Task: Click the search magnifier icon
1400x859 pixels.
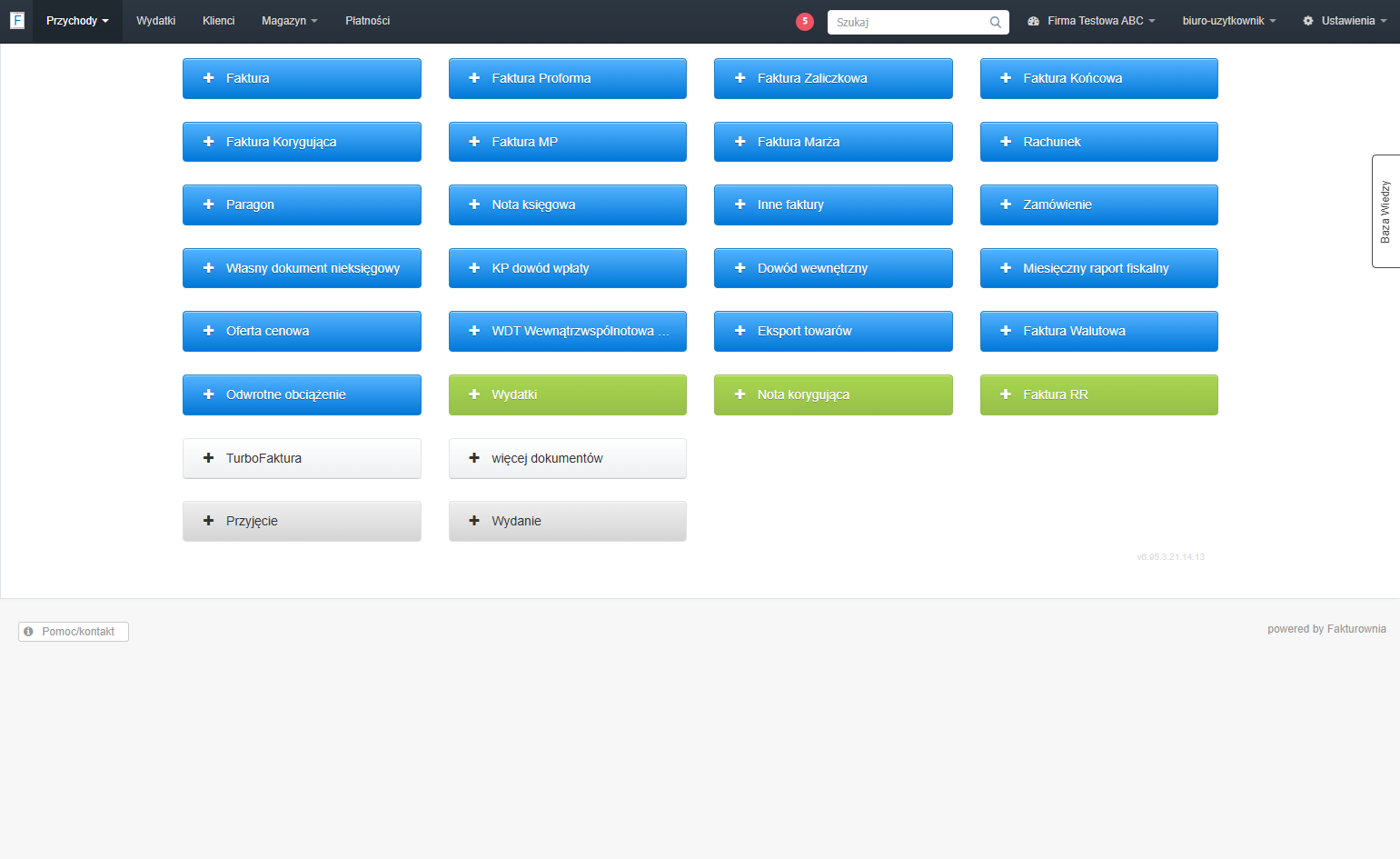Action: pyautogui.click(x=996, y=23)
